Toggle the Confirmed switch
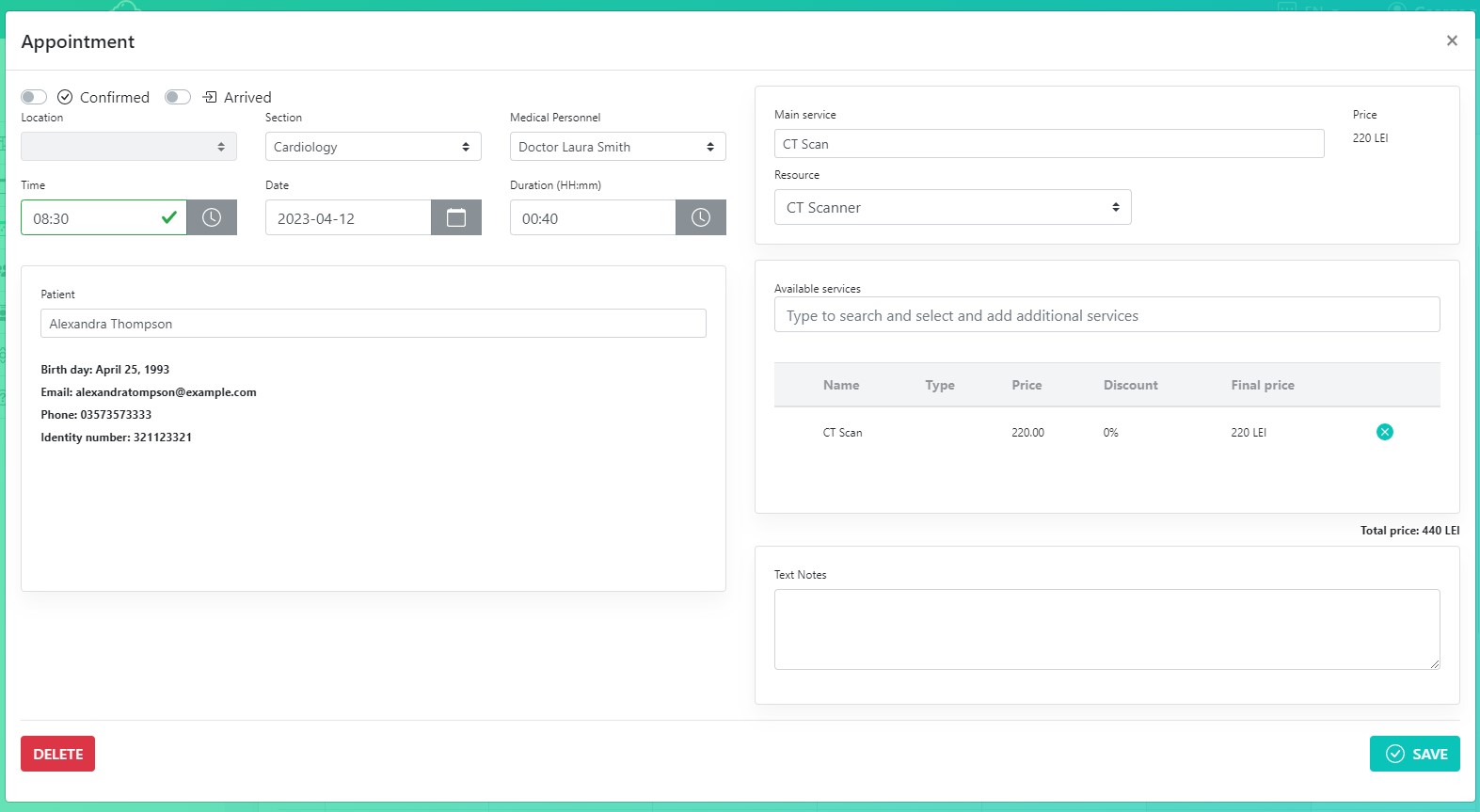This screenshot has width=1480, height=812. tap(34, 97)
